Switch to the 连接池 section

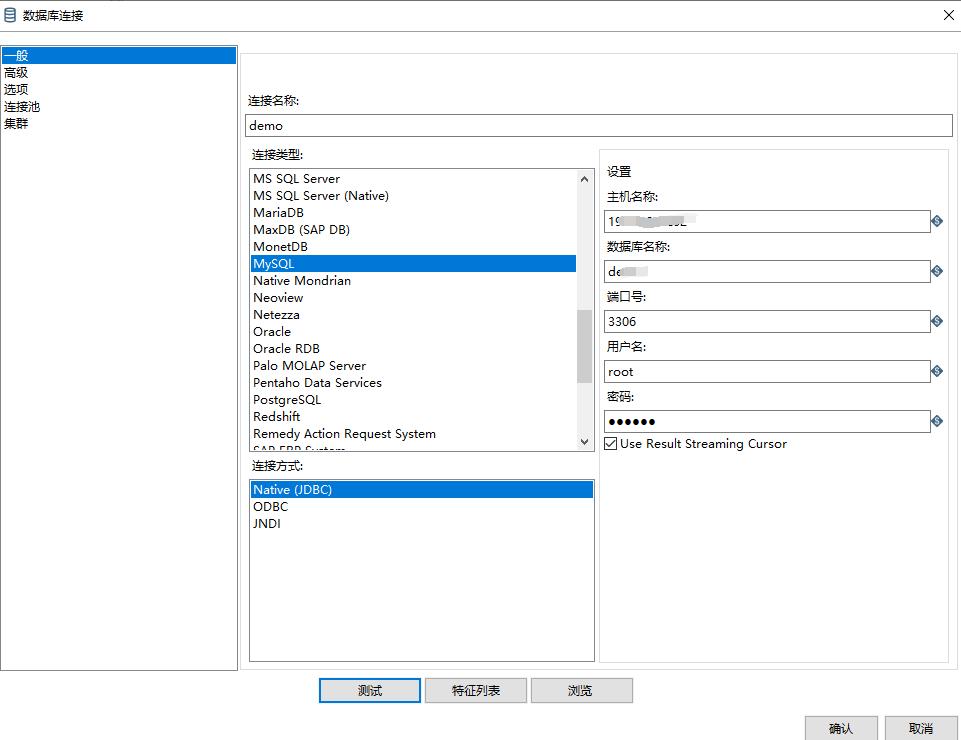[x=22, y=107]
